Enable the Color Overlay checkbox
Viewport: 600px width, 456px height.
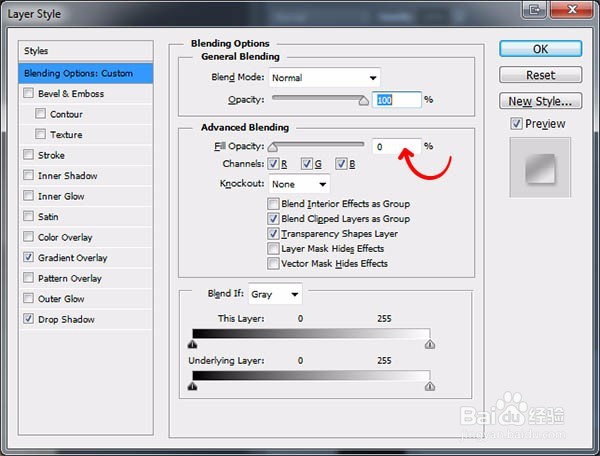click(x=28, y=237)
